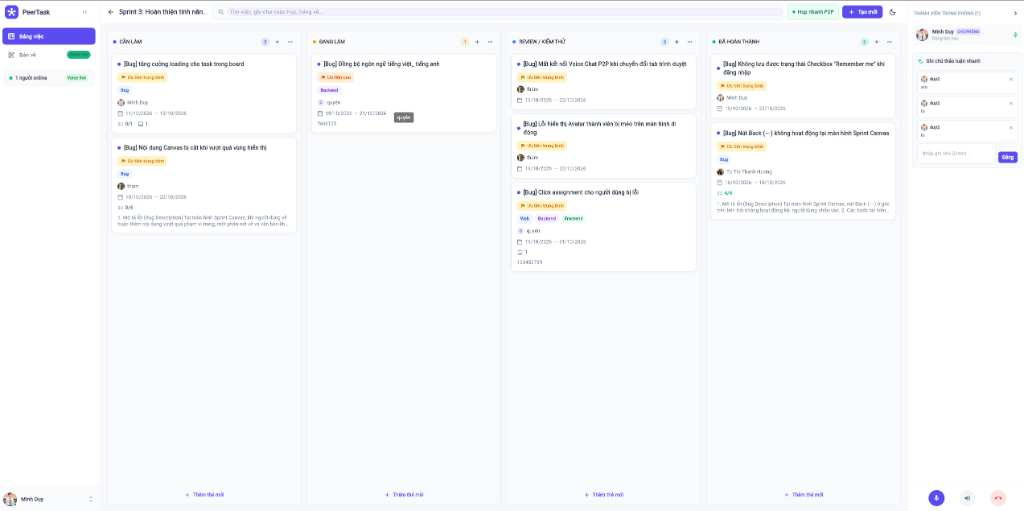Open card "[Bug] Nội dung Canvas bị cắt"
Screen dimensions: 1024x511
point(204,185)
